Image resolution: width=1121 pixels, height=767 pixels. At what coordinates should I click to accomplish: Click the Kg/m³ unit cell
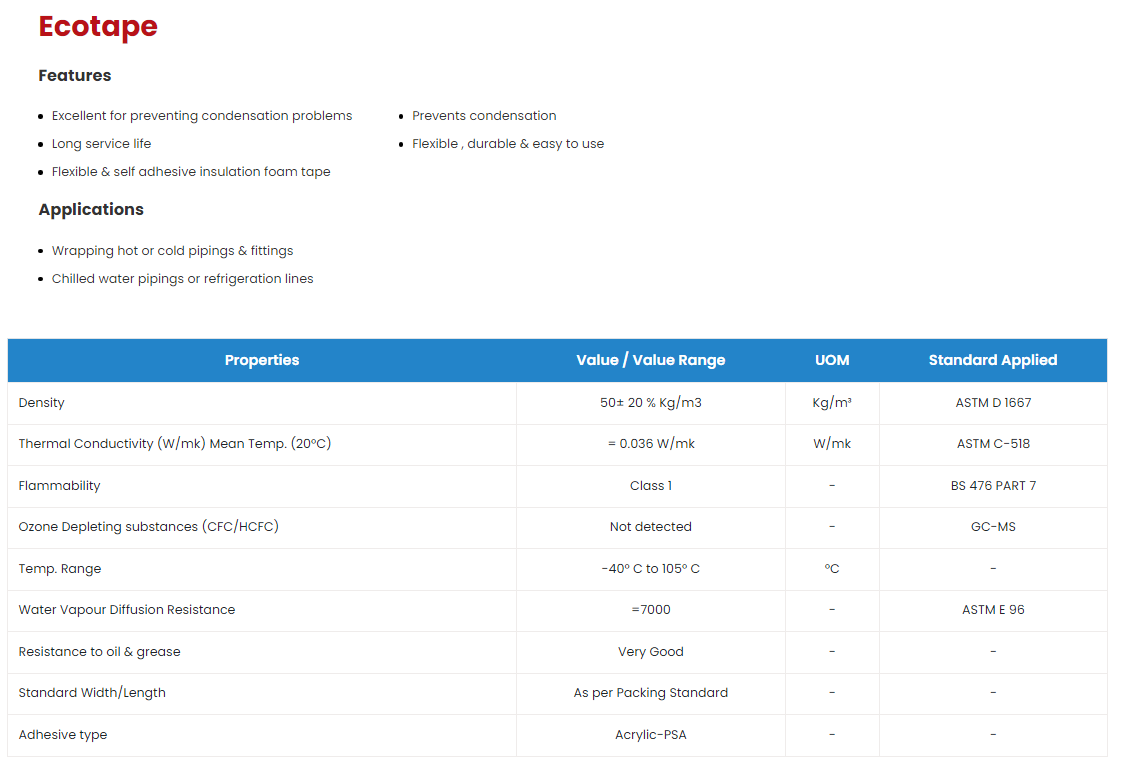point(832,403)
